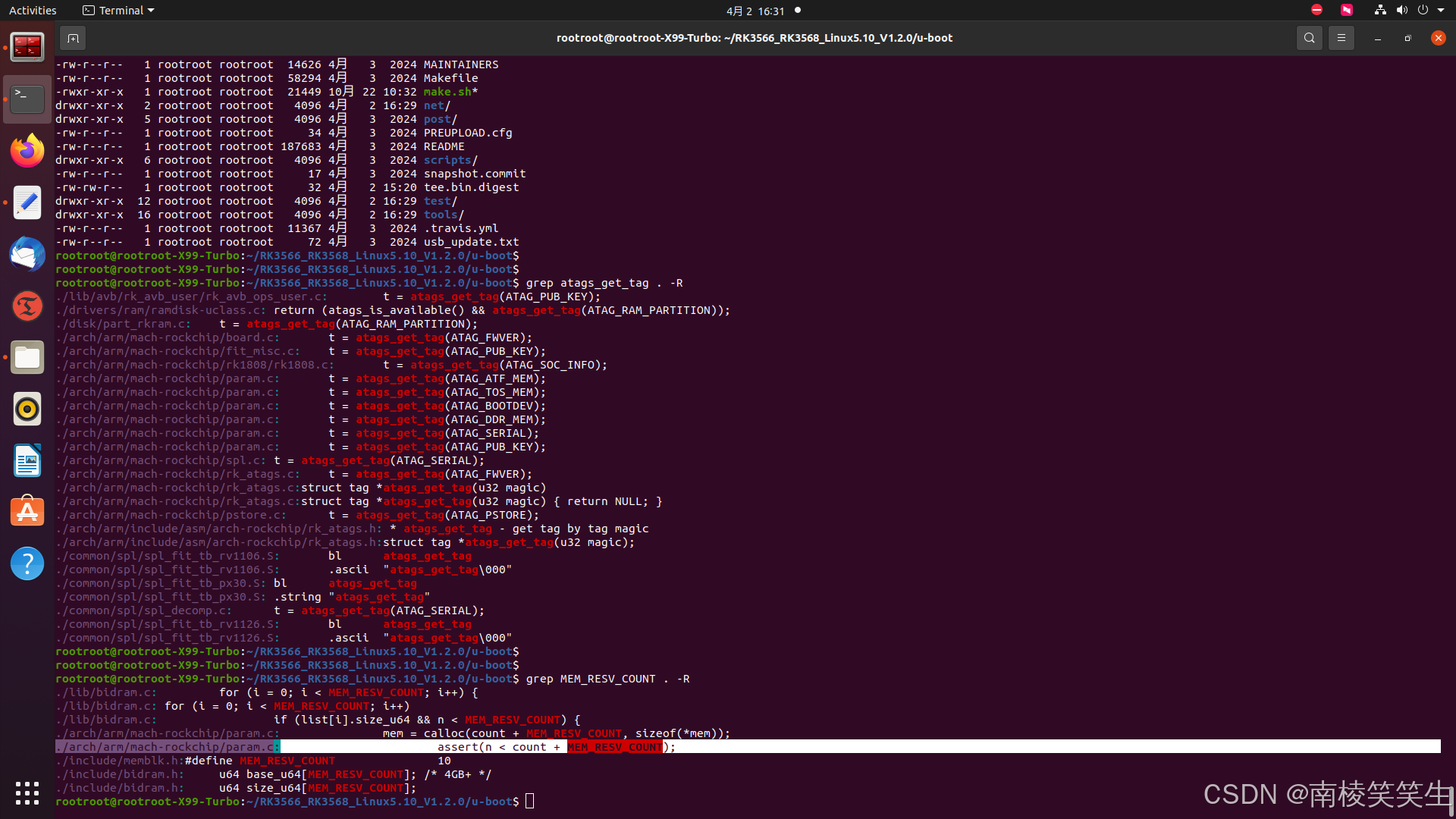Click the network status icon
The image size is (1456, 819).
(1380, 11)
